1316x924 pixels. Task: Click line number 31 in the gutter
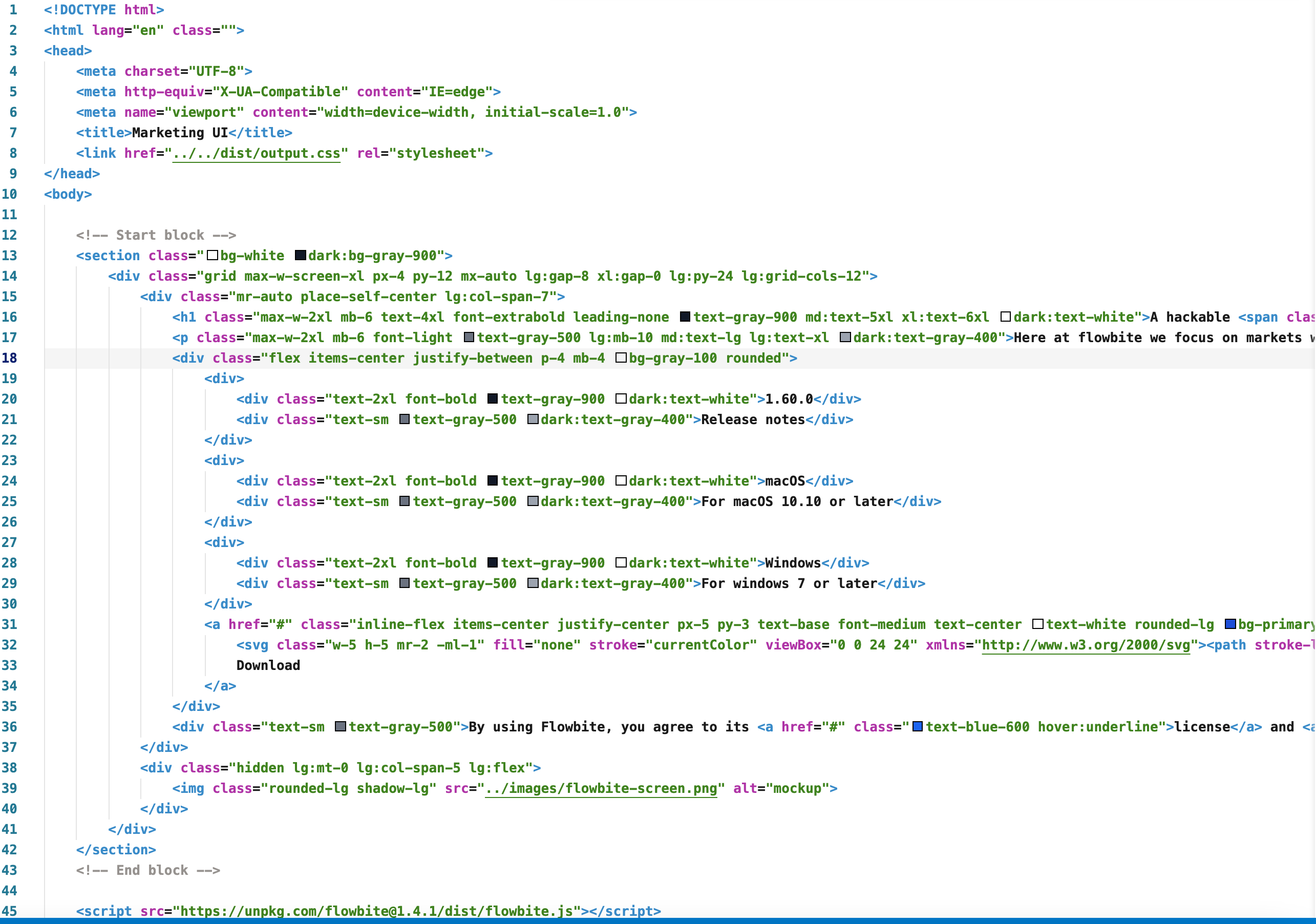coord(10,624)
